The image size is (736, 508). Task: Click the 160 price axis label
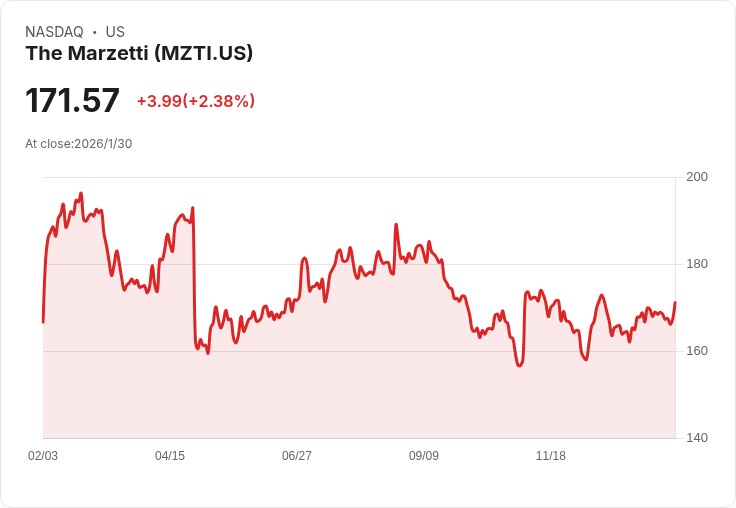point(697,351)
